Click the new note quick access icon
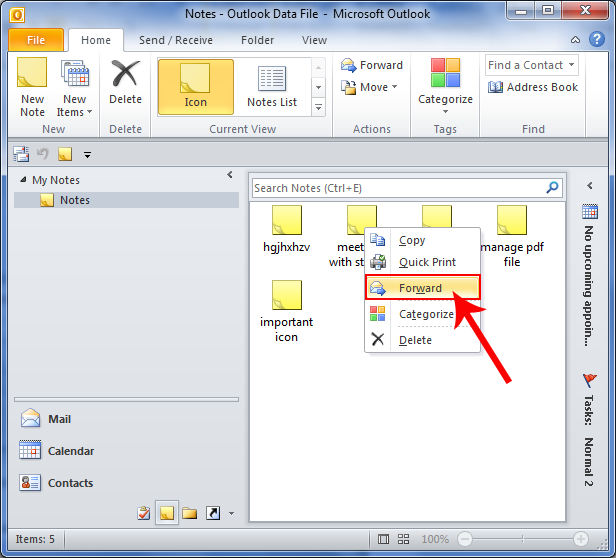 65,154
